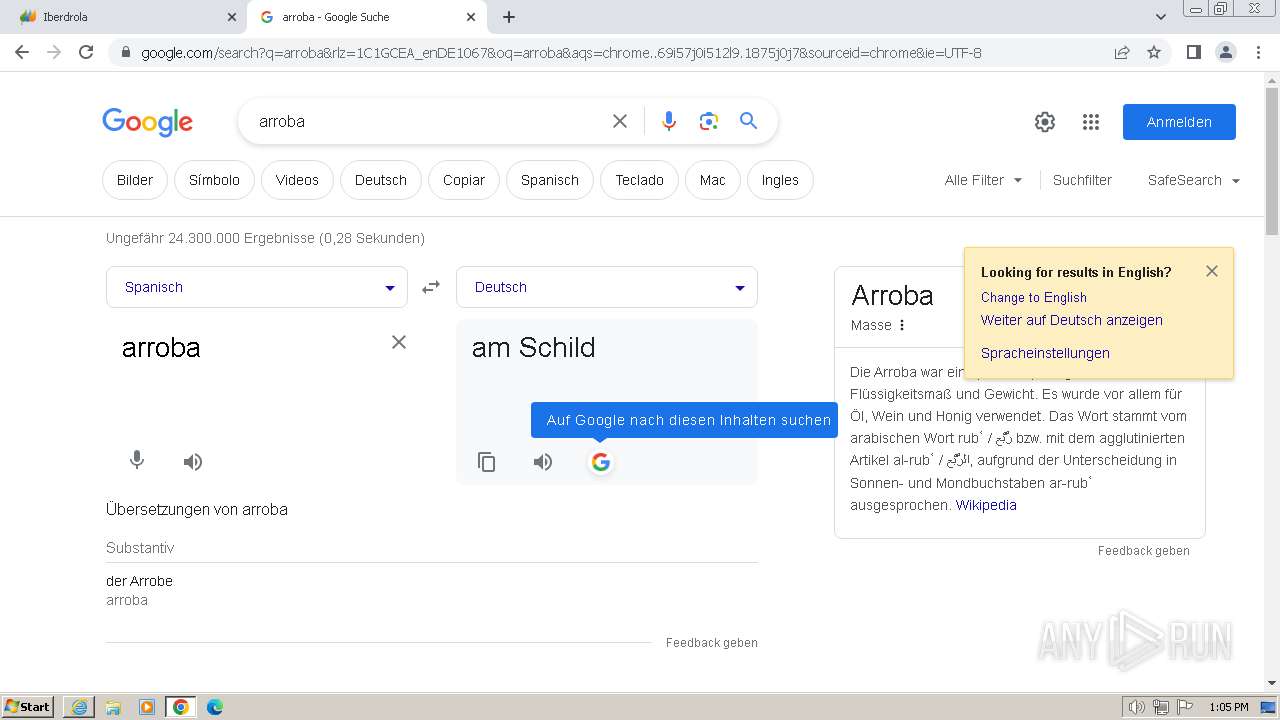Start voice search with the microphone icon
The width and height of the screenshot is (1280, 720).
669,121
